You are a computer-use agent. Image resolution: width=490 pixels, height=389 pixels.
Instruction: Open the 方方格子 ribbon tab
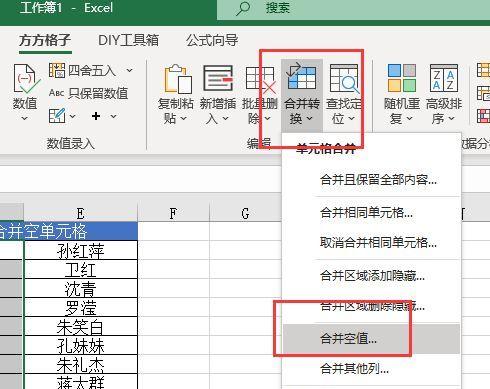click(x=45, y=41)
